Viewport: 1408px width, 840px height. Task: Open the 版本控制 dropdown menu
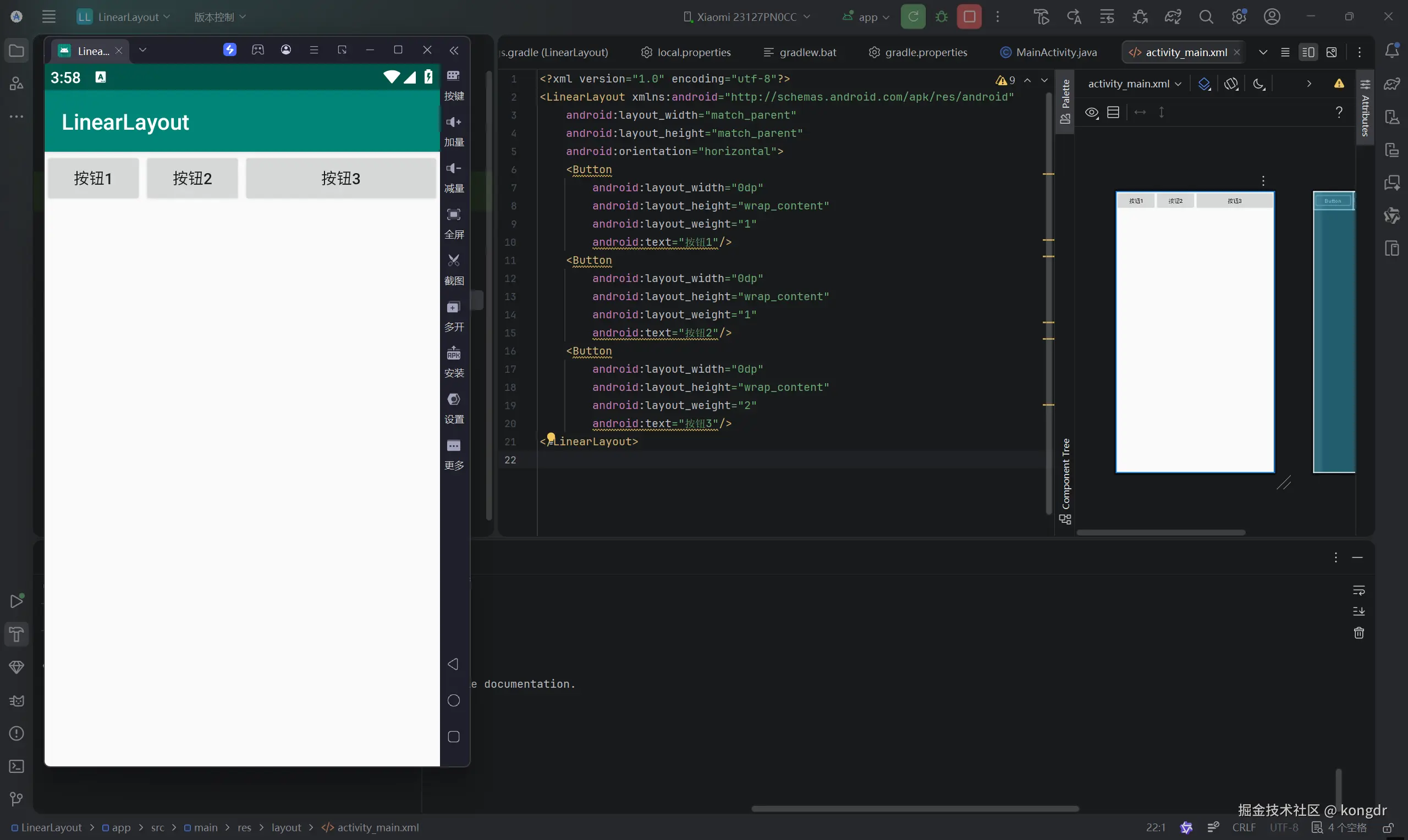pos(219,17)
